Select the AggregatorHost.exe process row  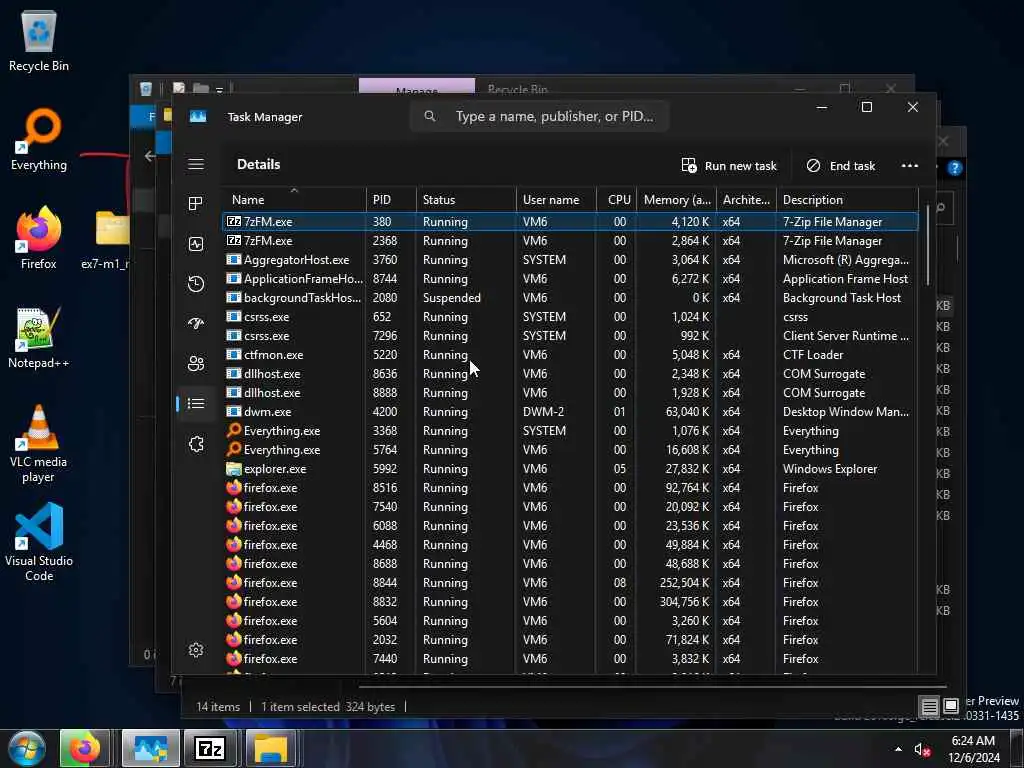(x=570, y=260)
